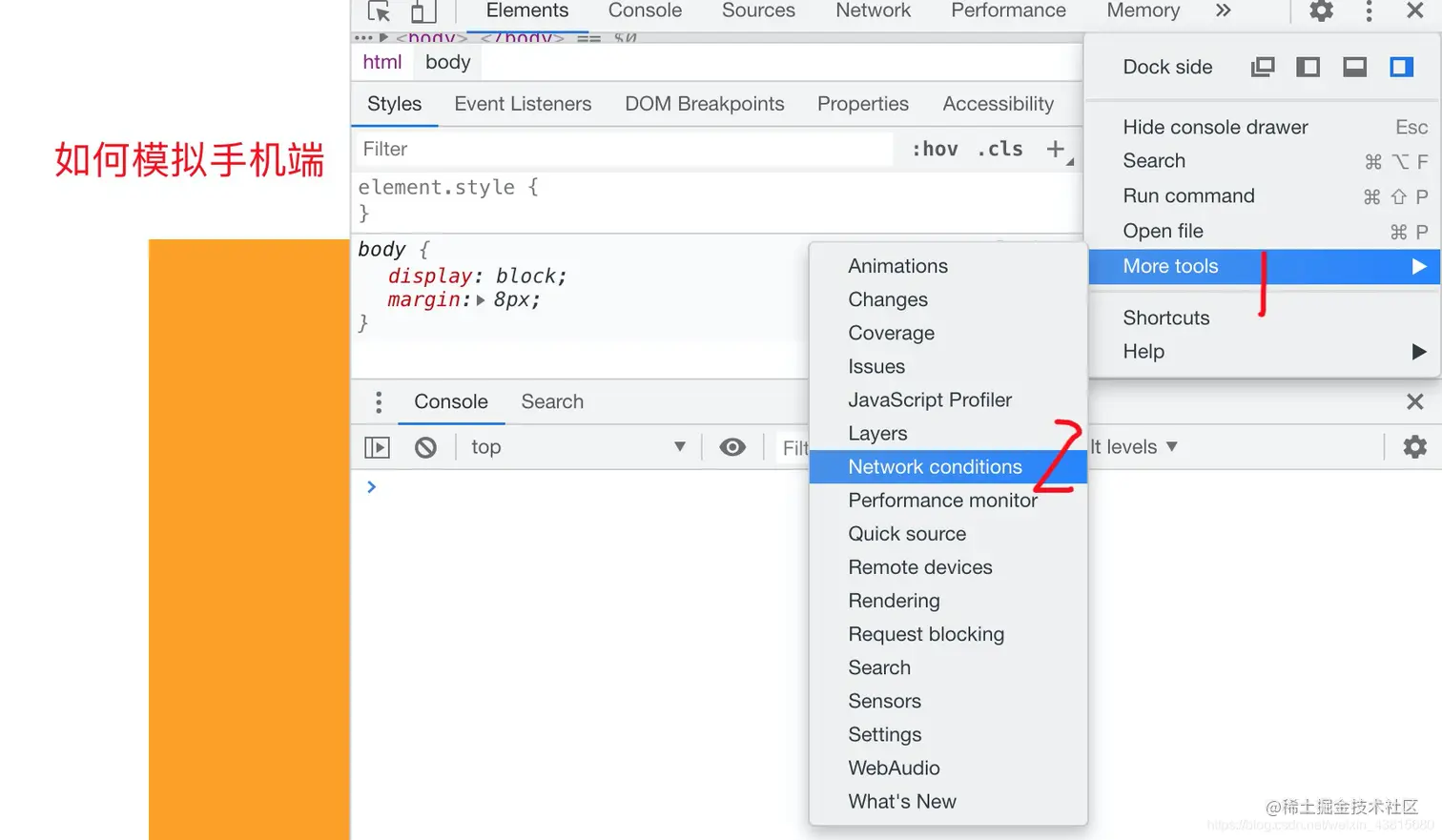
Task: Select the Search drawer tab
Action: click(552, 401)
